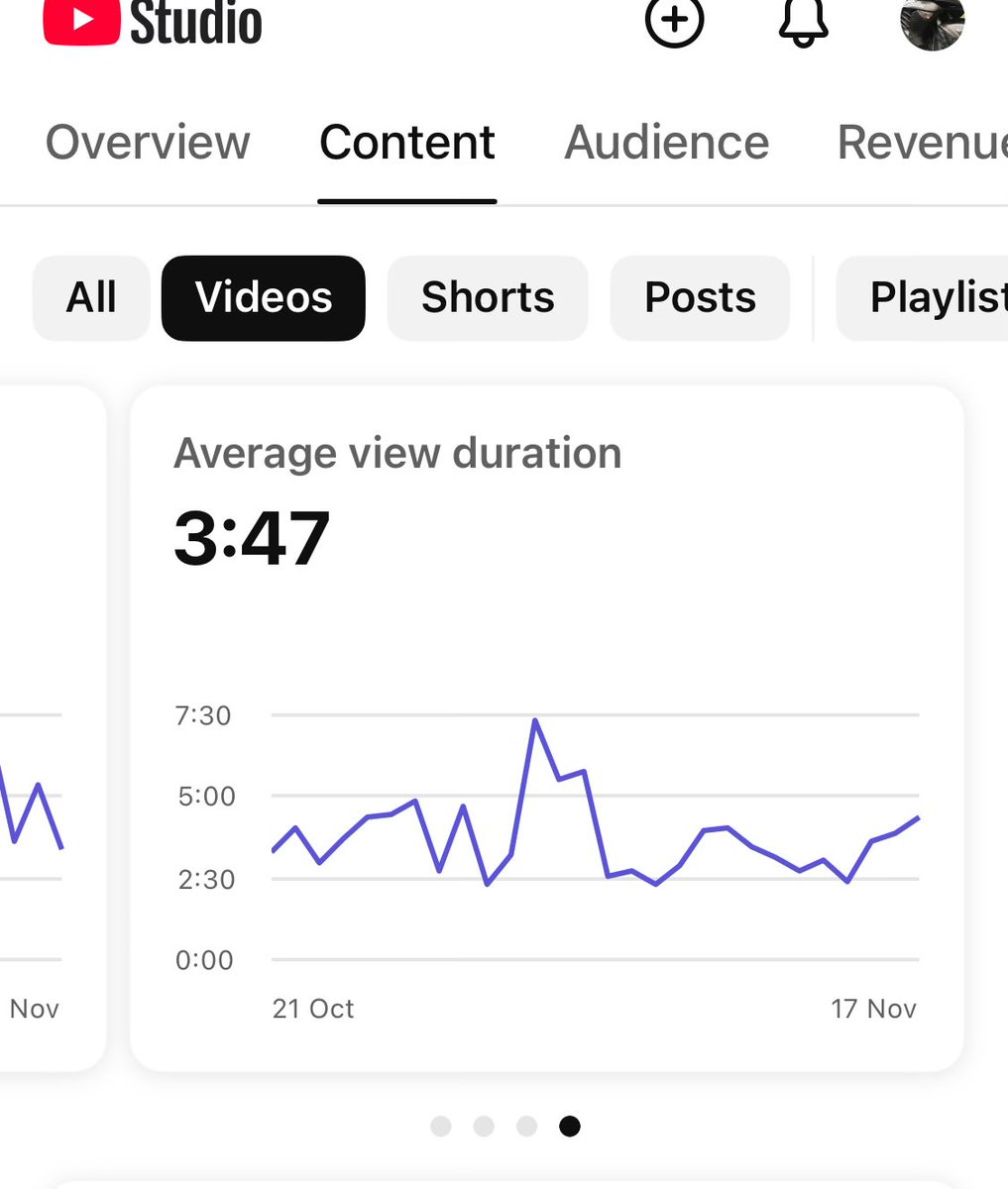Tap the 7:30 axis label
1008x1189 pixels.
pos(203,715)
